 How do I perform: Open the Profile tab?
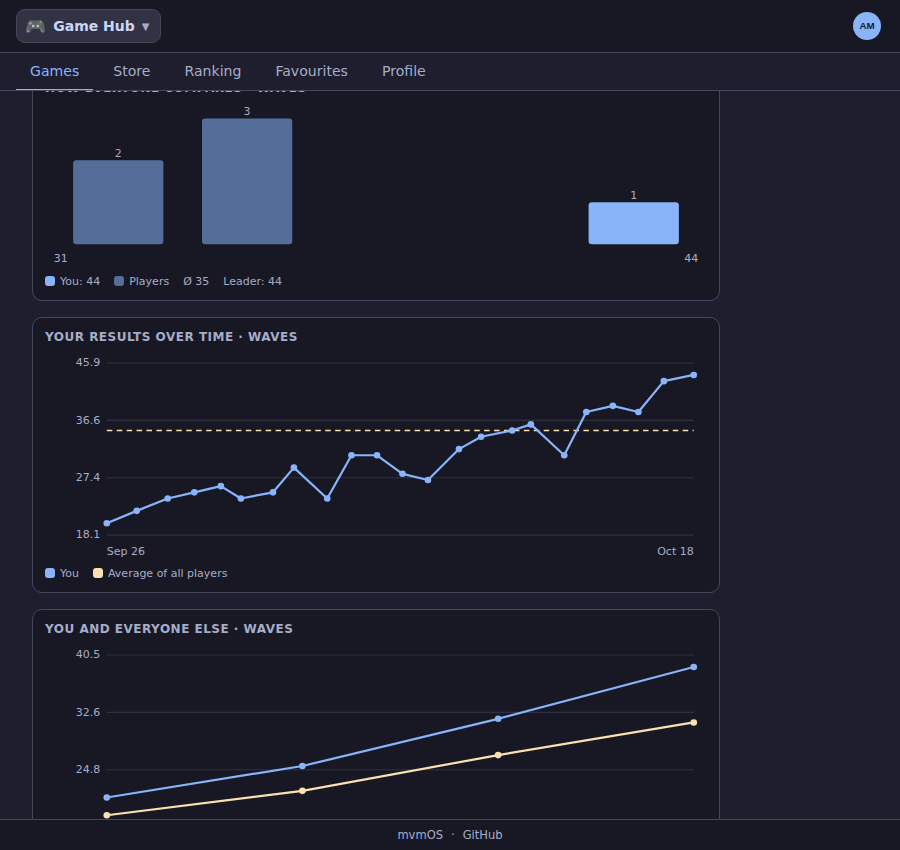point(404,71)
